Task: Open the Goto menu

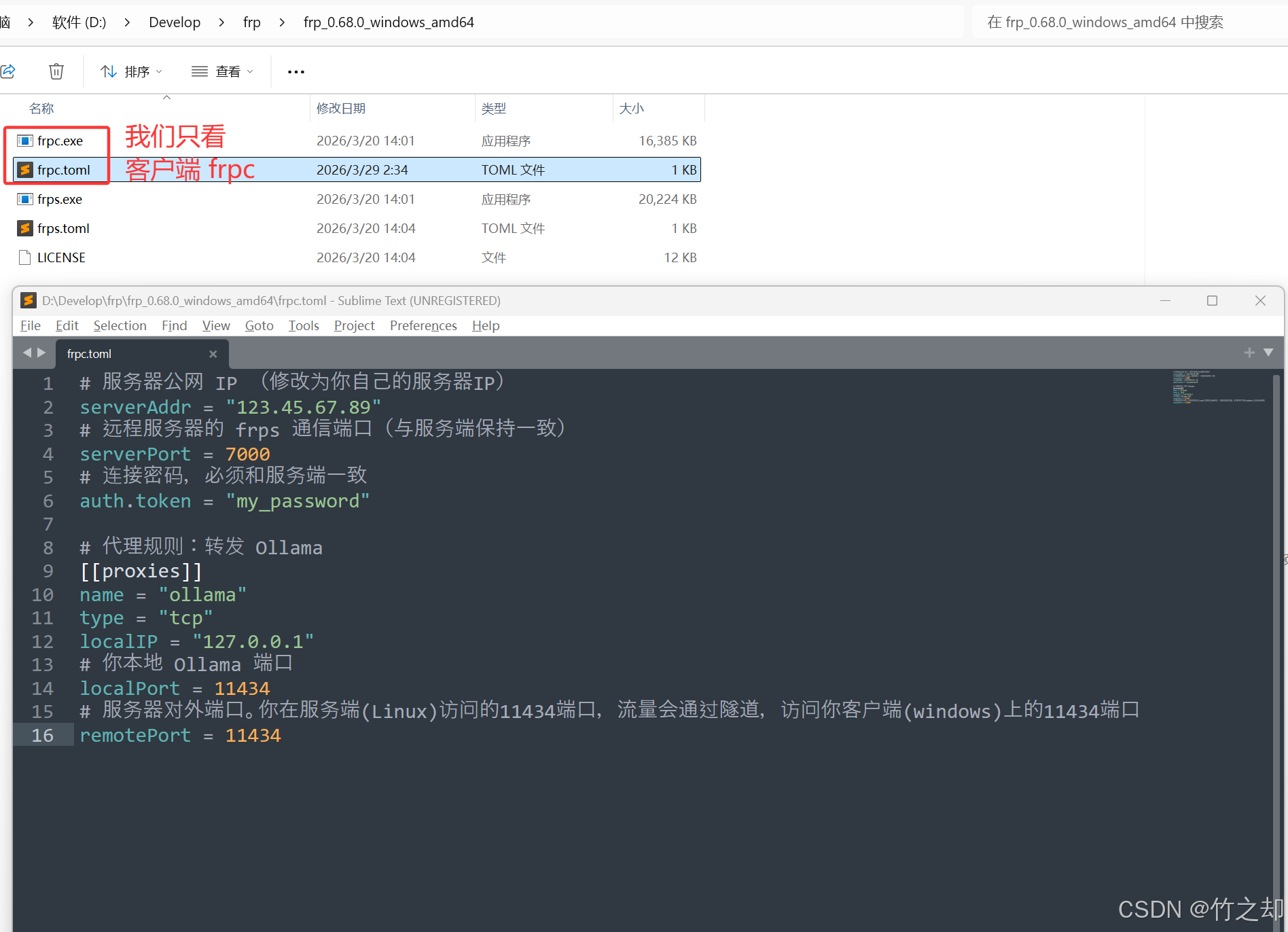Action: tap(260, 325)
